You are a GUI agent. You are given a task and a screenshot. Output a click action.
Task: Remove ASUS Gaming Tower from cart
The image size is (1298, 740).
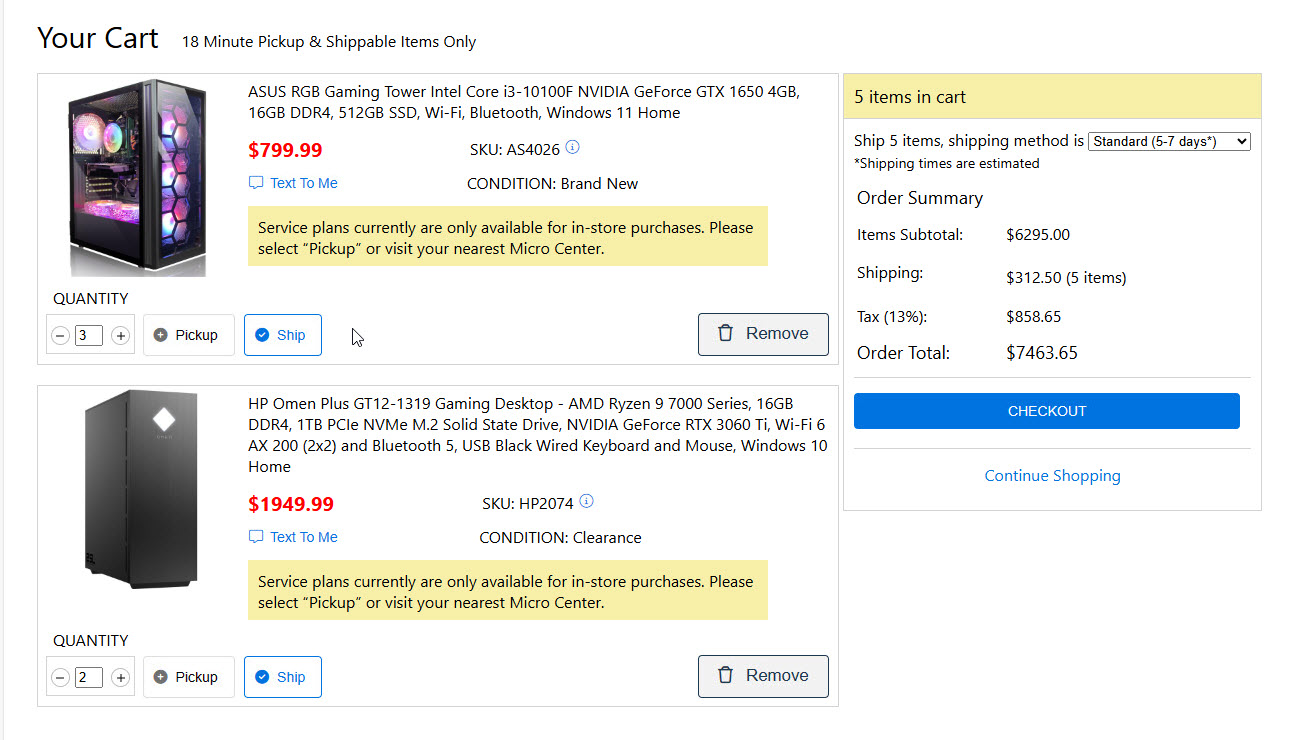[x=763, y=334]
